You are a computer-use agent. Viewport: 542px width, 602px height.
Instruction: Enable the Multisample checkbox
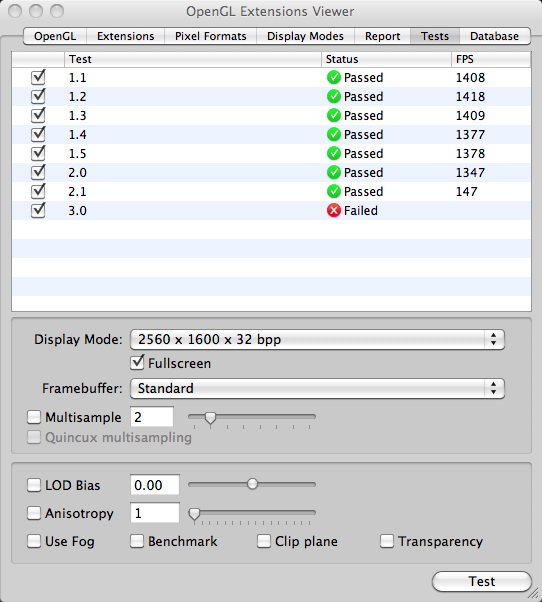(x=34, y=417)
